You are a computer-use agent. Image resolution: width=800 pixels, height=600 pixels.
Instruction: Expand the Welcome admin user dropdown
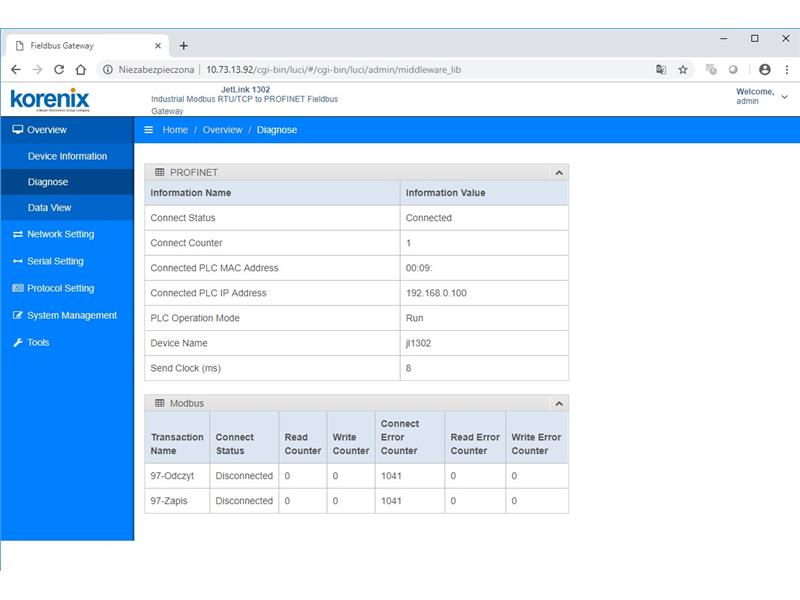click(x=761, y=96)
